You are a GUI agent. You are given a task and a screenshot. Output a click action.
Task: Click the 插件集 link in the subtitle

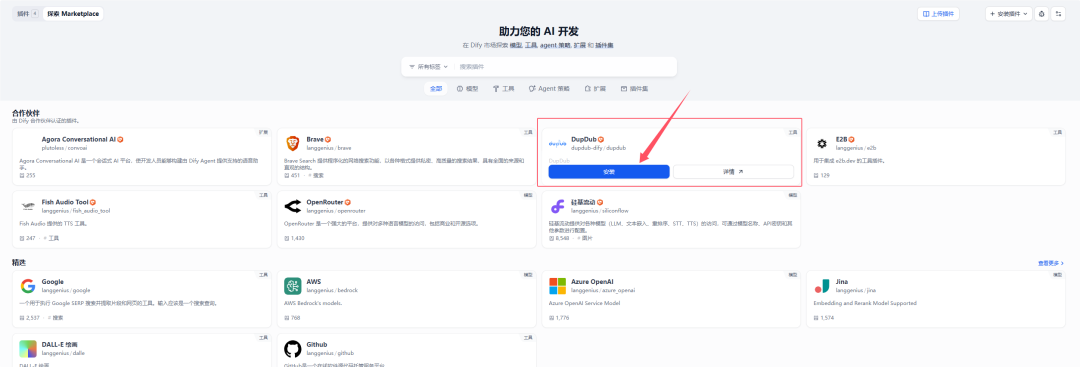(605, 45)
